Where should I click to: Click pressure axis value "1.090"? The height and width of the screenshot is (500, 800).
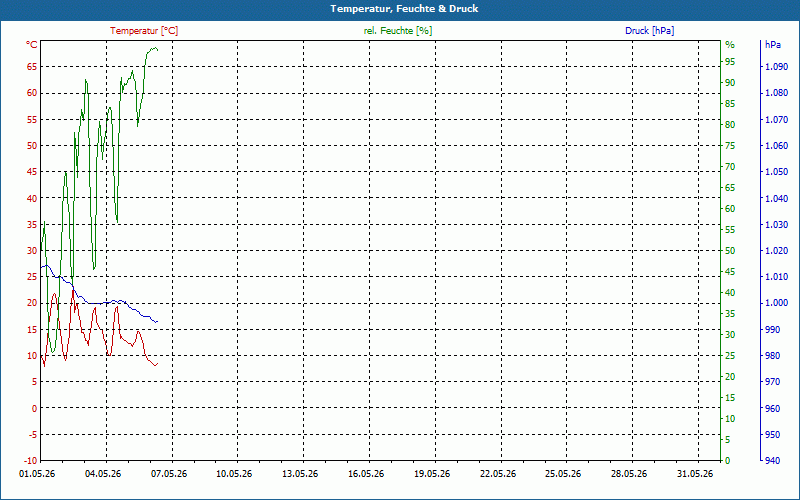click(776, 67)
